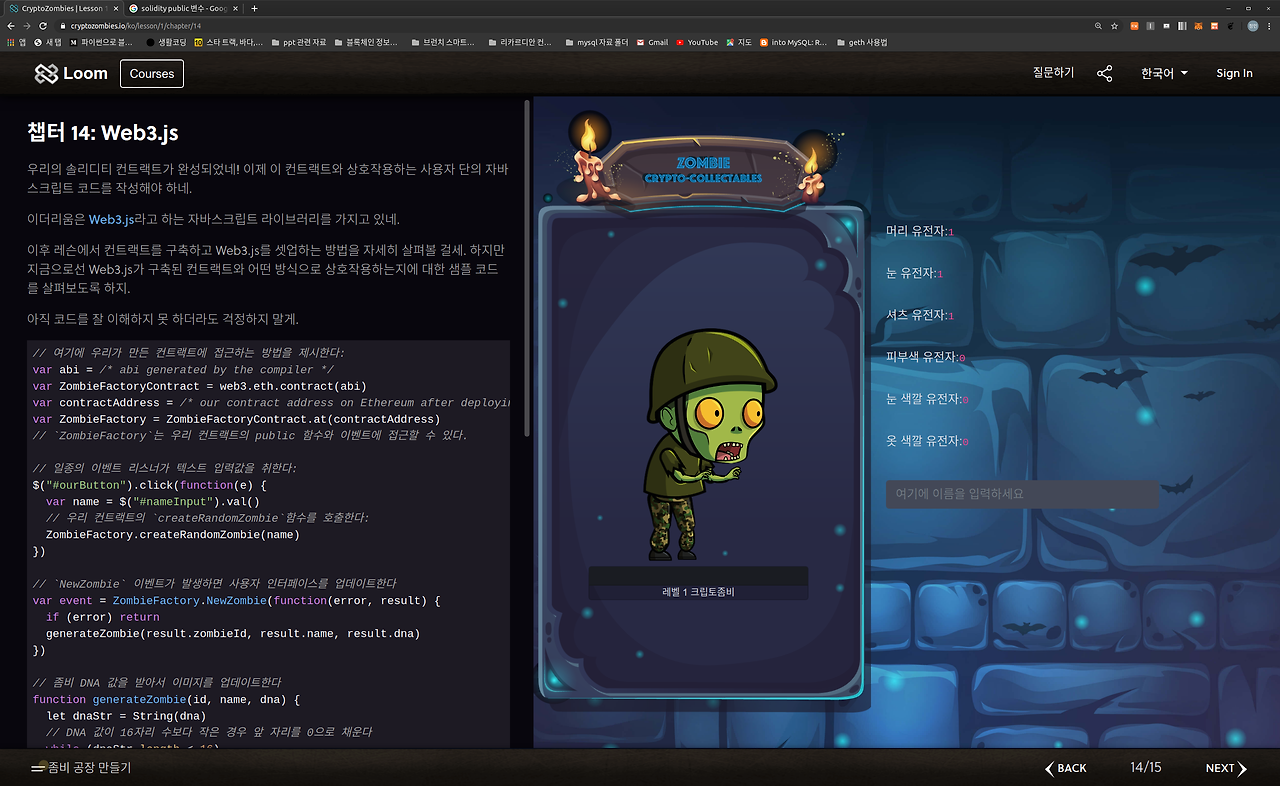Screen dimensions: 1280x786
Task: Bookmark this page with star icon
Action: click(1115, 25)
